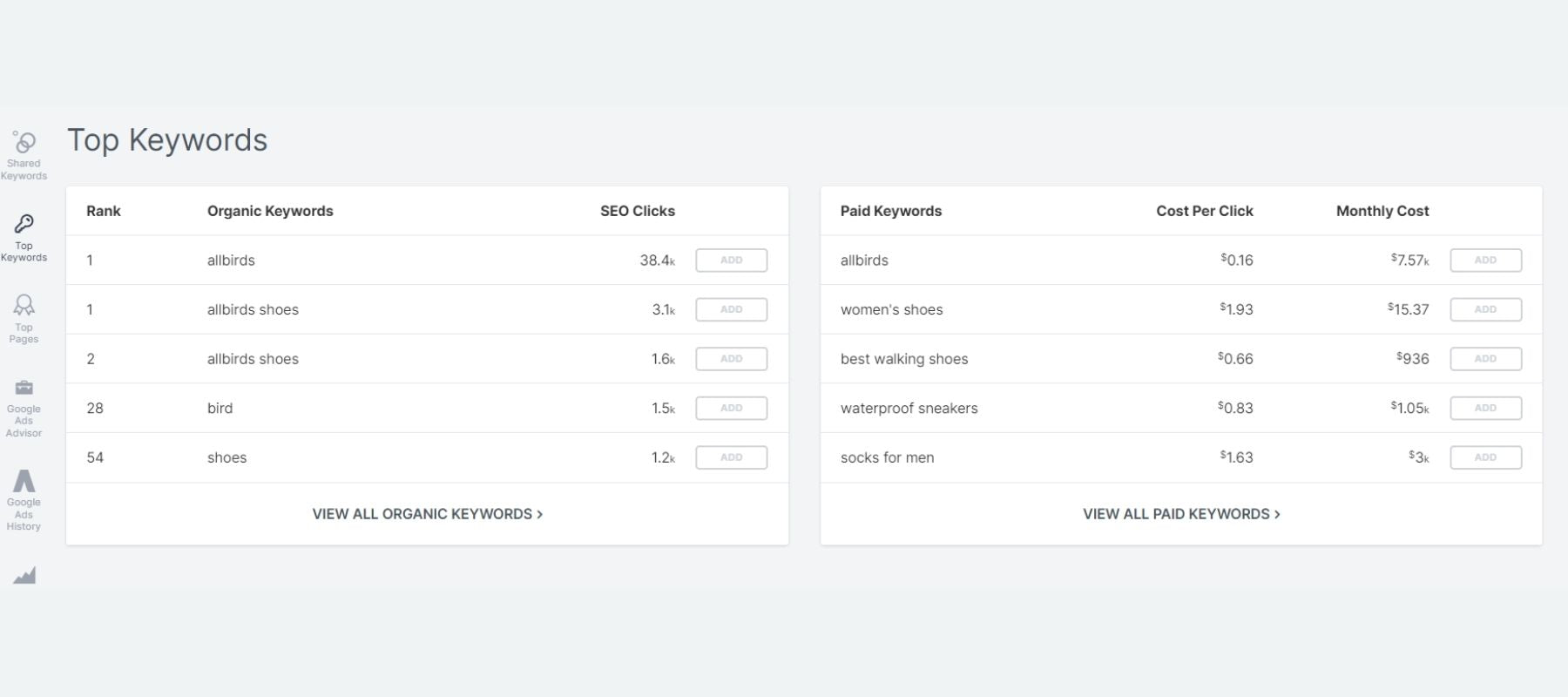Add organic keyword shoes
1568x697 pixels.
732,457
